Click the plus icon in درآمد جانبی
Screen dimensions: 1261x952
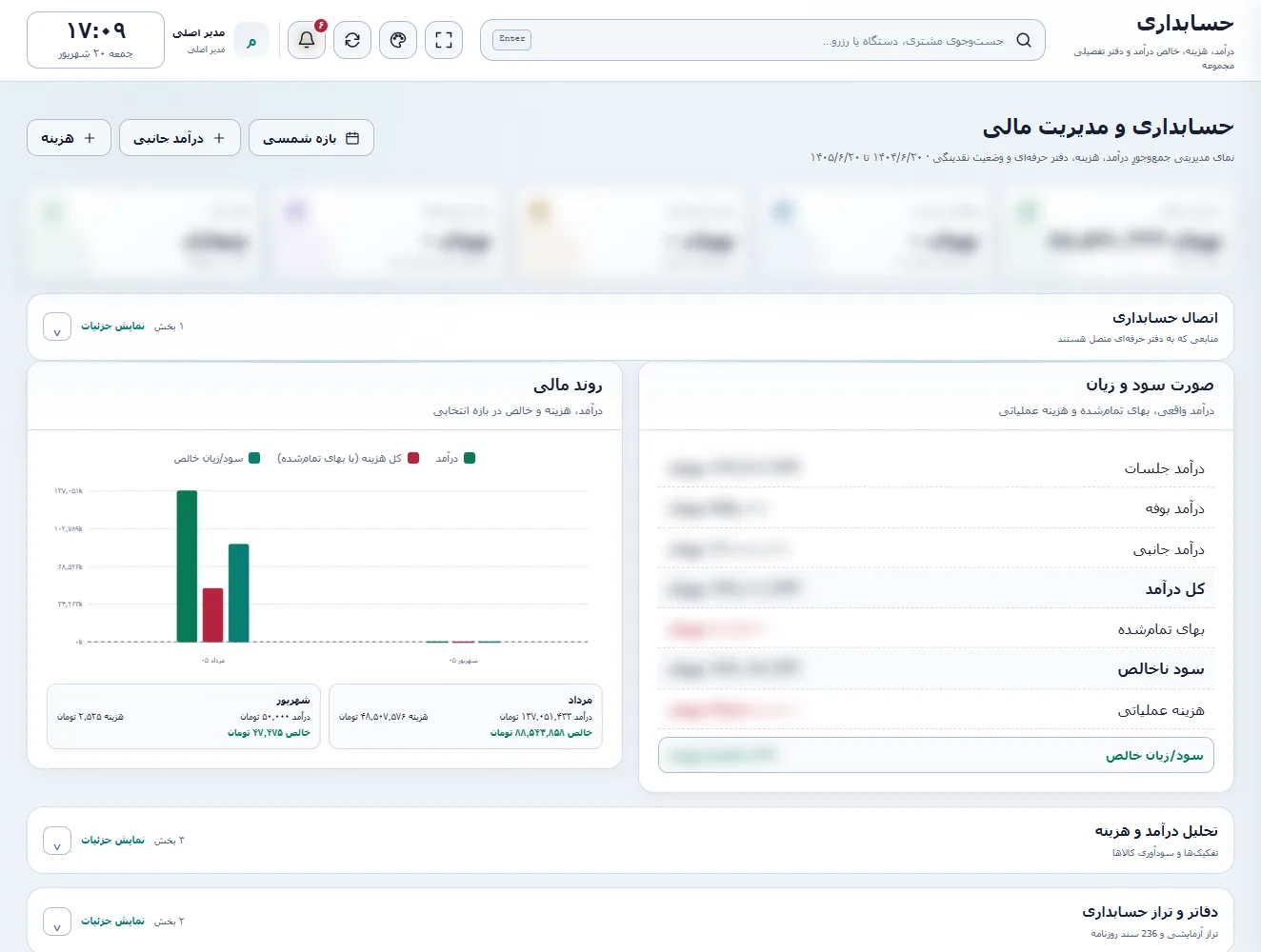click(x=219, y=138)
